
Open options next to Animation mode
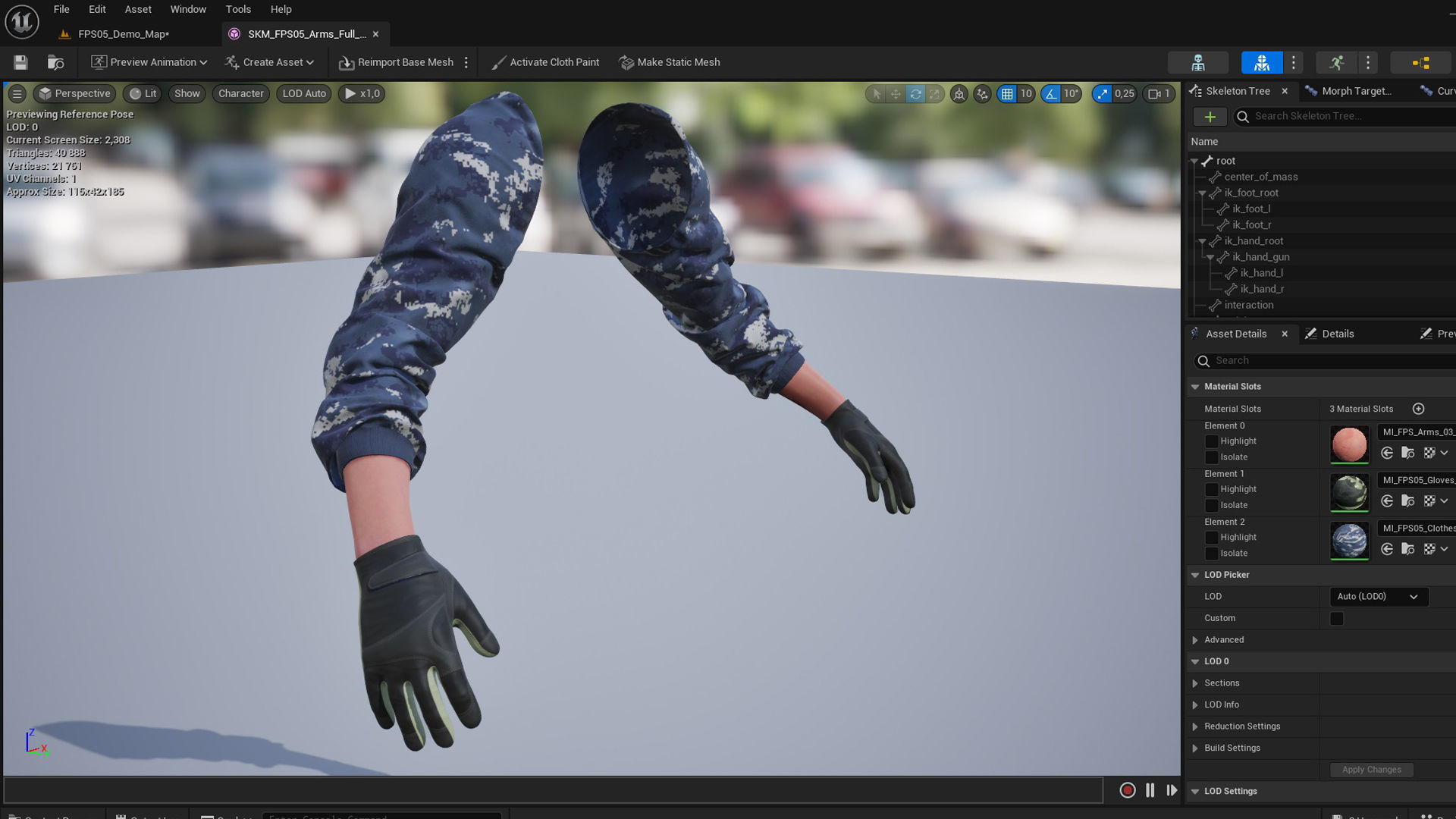click(x=1368, y=62)
